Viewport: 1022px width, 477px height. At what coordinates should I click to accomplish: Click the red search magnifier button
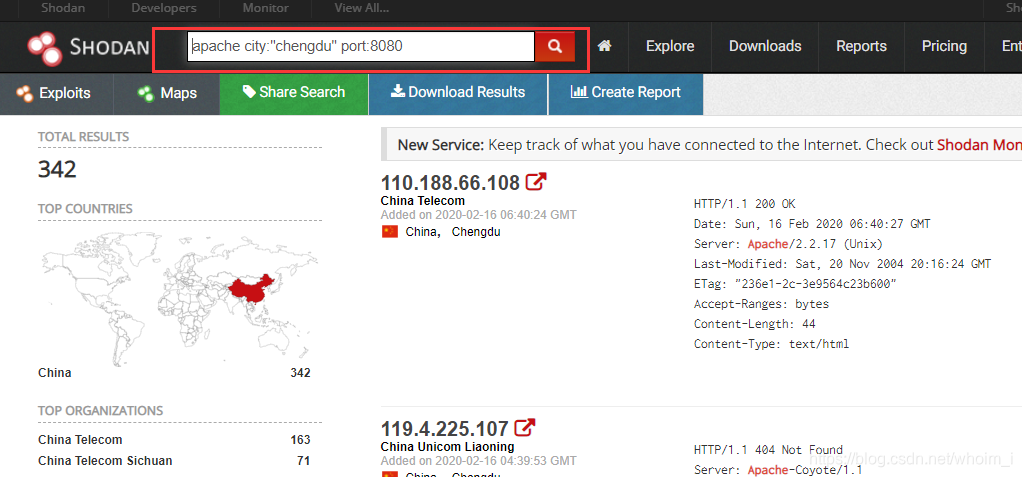pyautogui.click(x=555, y=46)
